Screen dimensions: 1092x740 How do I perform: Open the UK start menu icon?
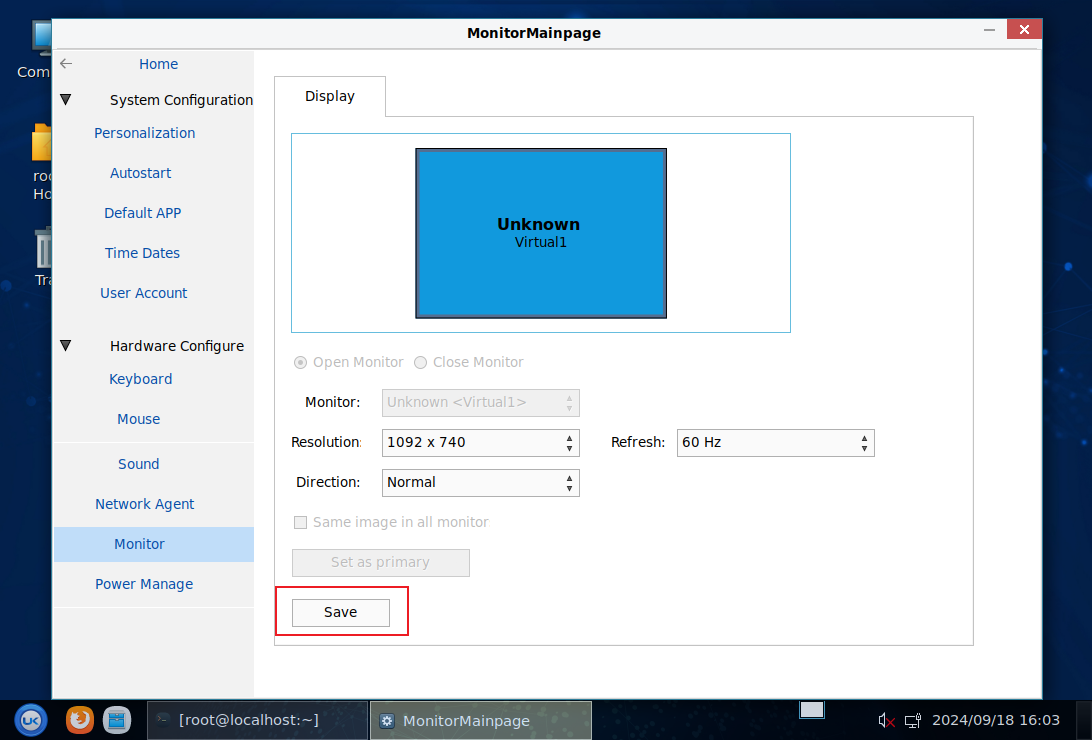pyautogui.click(x=30, y=719)
